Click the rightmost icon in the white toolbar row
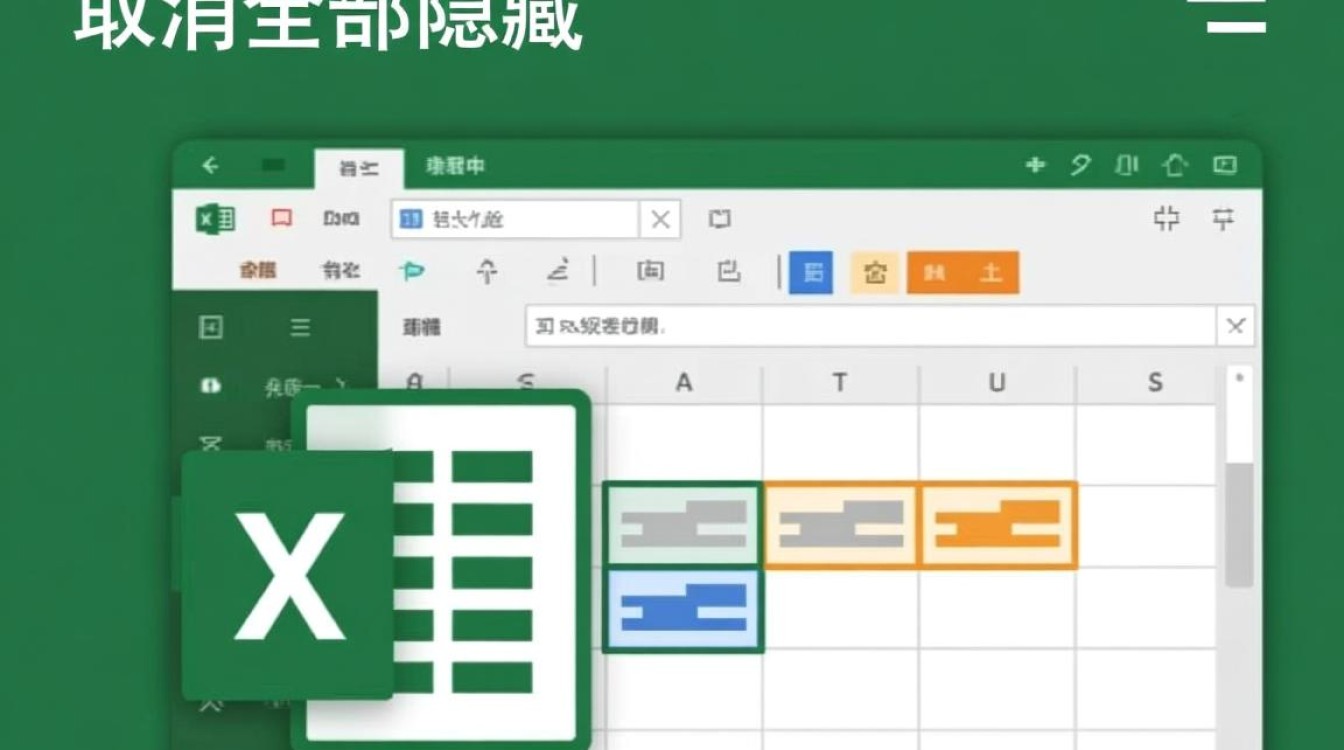Image resolution: width=1344 pixels, height=750 pixels. (1223, 219)
